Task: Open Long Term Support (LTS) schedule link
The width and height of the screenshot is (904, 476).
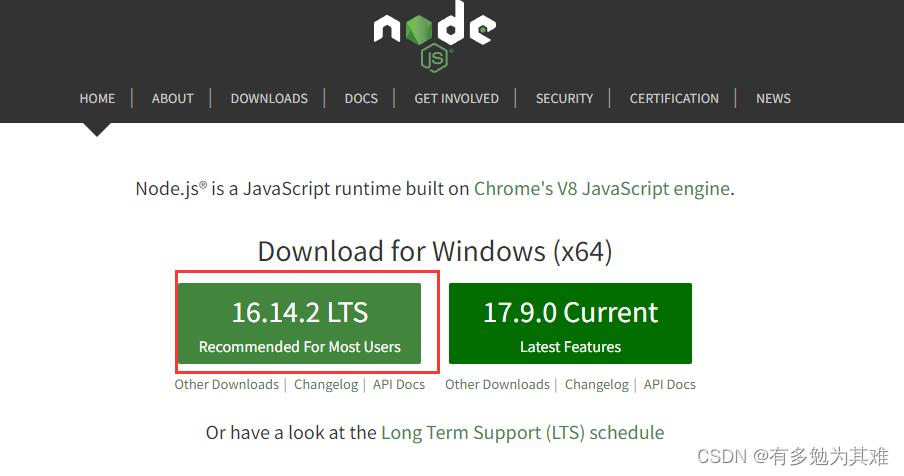Action: [523, 433]
